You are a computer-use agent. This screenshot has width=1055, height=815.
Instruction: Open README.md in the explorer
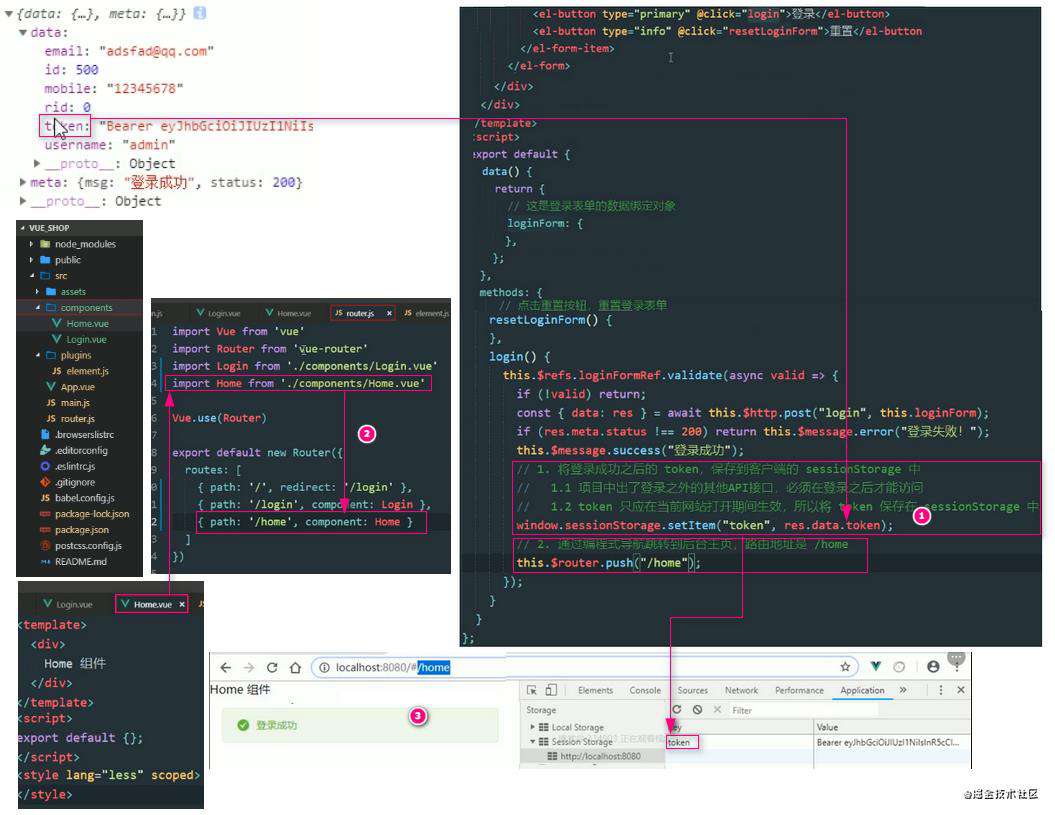(x=80, y=561)
